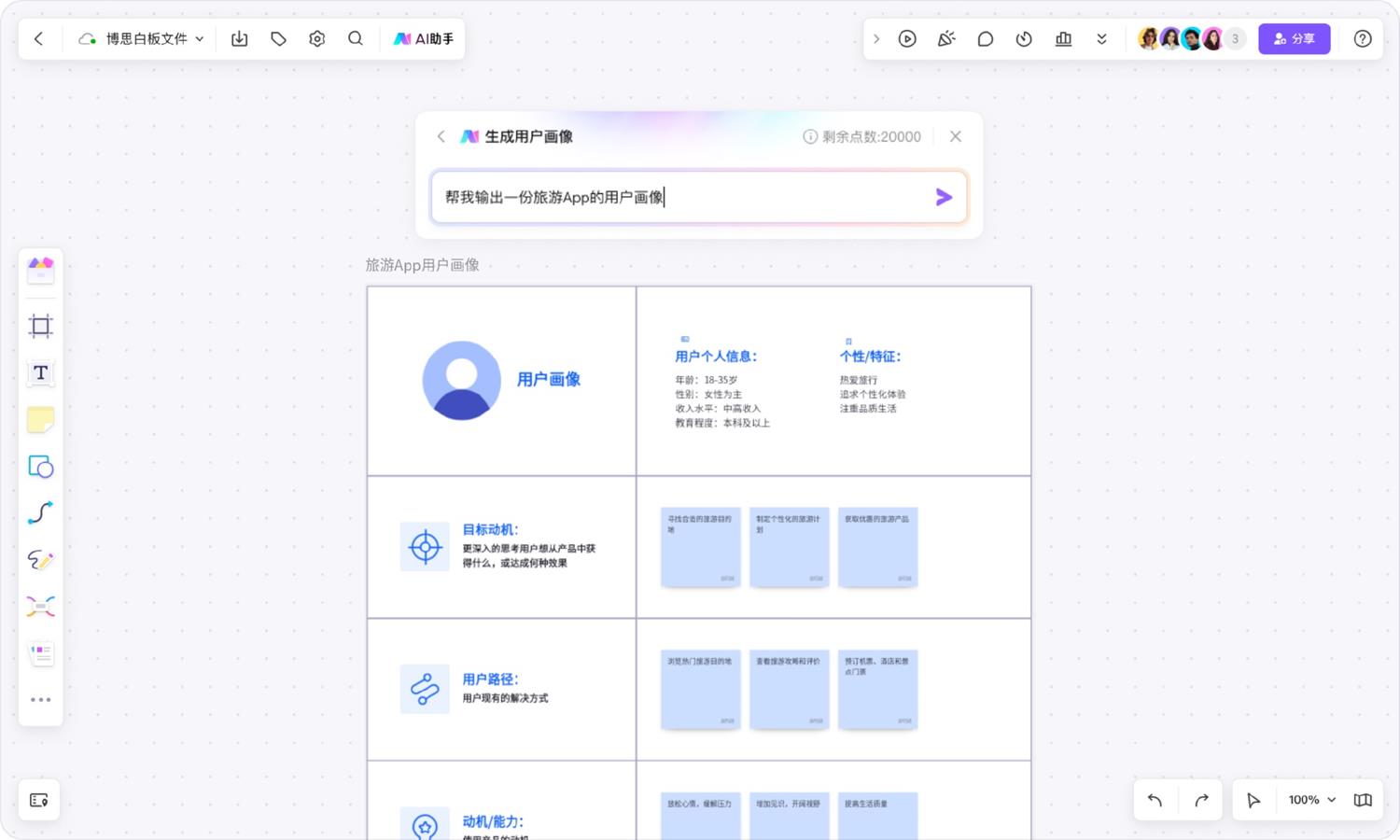Select sticky note 制定个性化的旅游计划
The width and height of the screenshot is (1400, 840).
pos(790,547)
